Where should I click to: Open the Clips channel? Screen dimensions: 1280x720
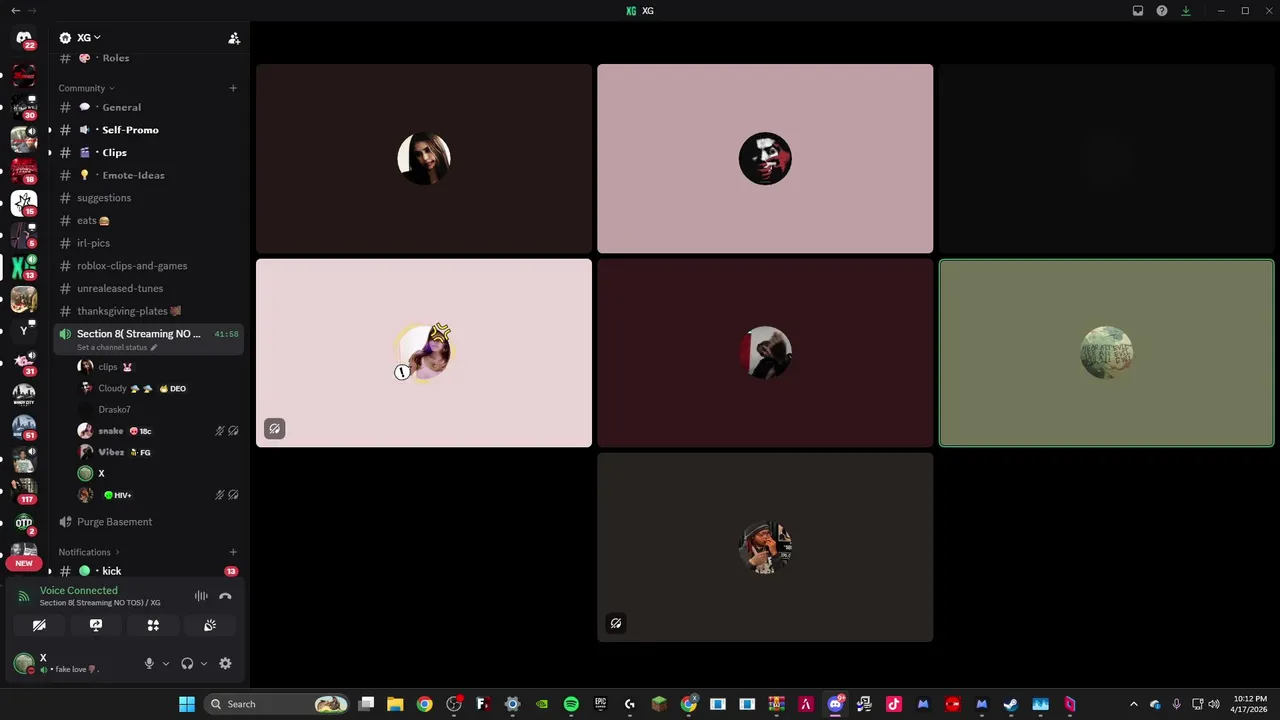coord(148,152)
